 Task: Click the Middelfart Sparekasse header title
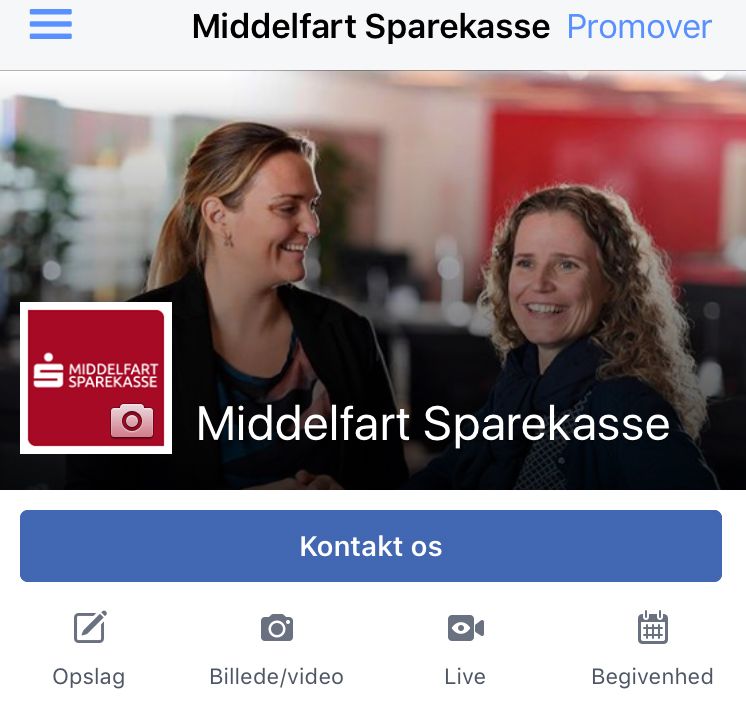[371, 27]
